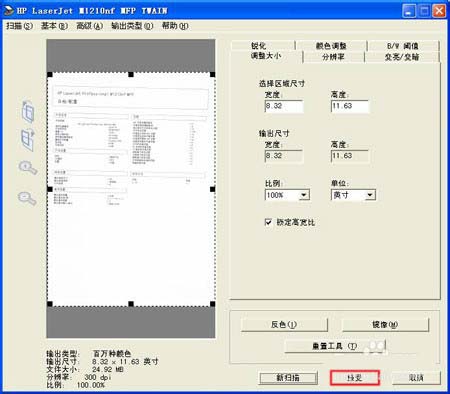Click the left-middle selection handle on preview
The height and width of the screenshot is (394, 450).
point(50,189)
